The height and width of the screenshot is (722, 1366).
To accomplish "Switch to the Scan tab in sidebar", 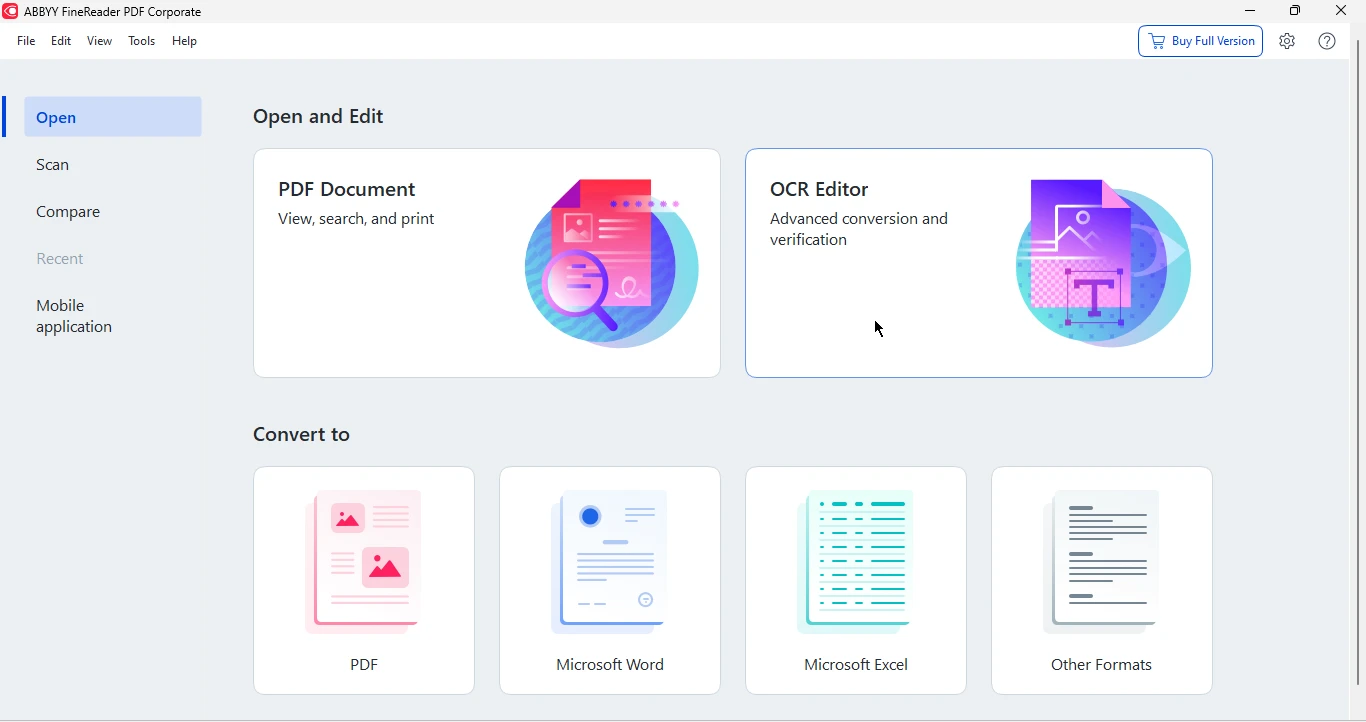I will tap(54, 166).
